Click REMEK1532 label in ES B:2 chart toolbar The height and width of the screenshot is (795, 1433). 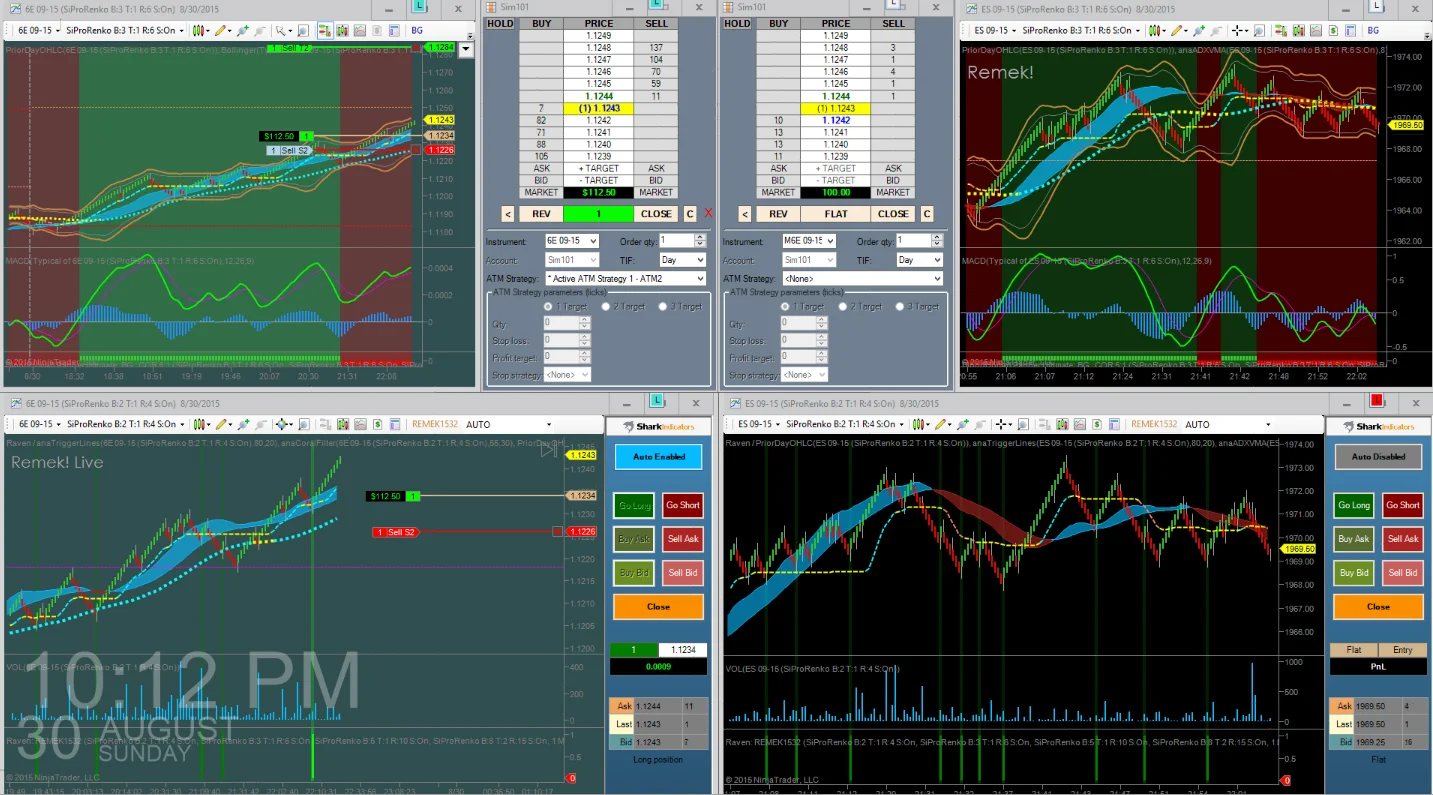(x=1154, y=424)
